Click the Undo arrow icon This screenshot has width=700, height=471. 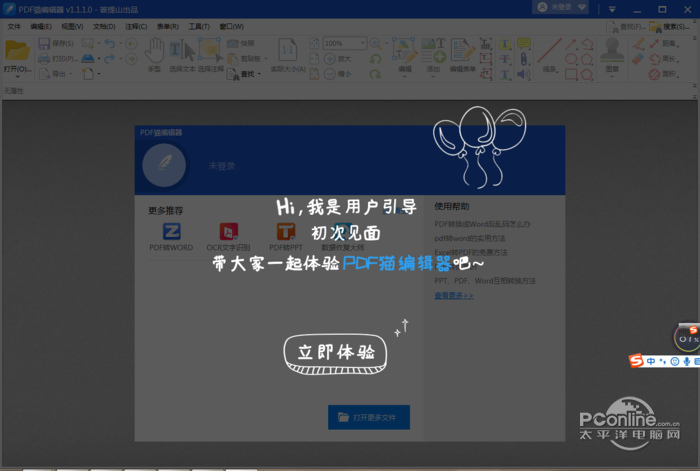(x=109, y=43)
